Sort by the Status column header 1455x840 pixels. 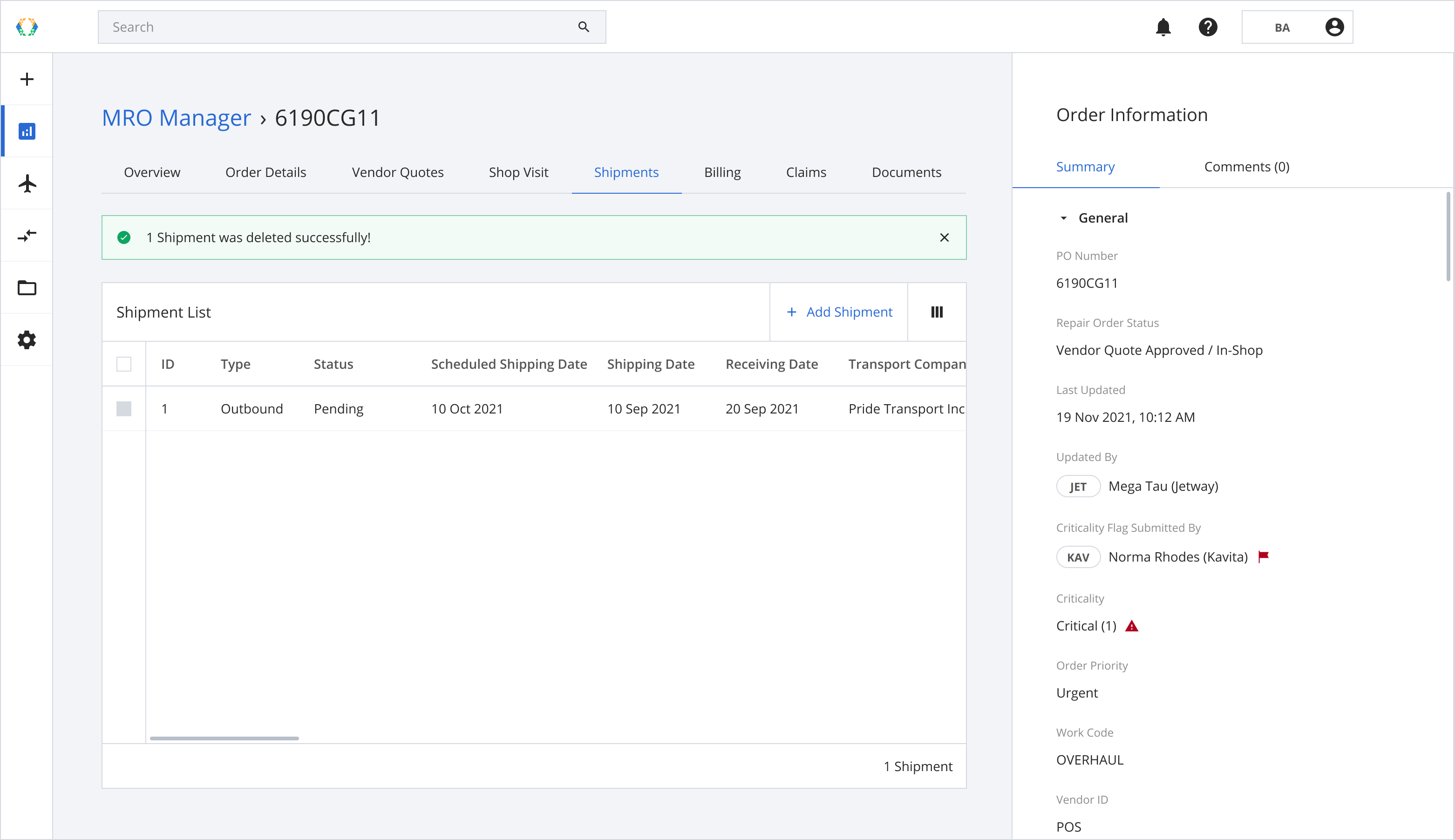(x=333, y=364)
